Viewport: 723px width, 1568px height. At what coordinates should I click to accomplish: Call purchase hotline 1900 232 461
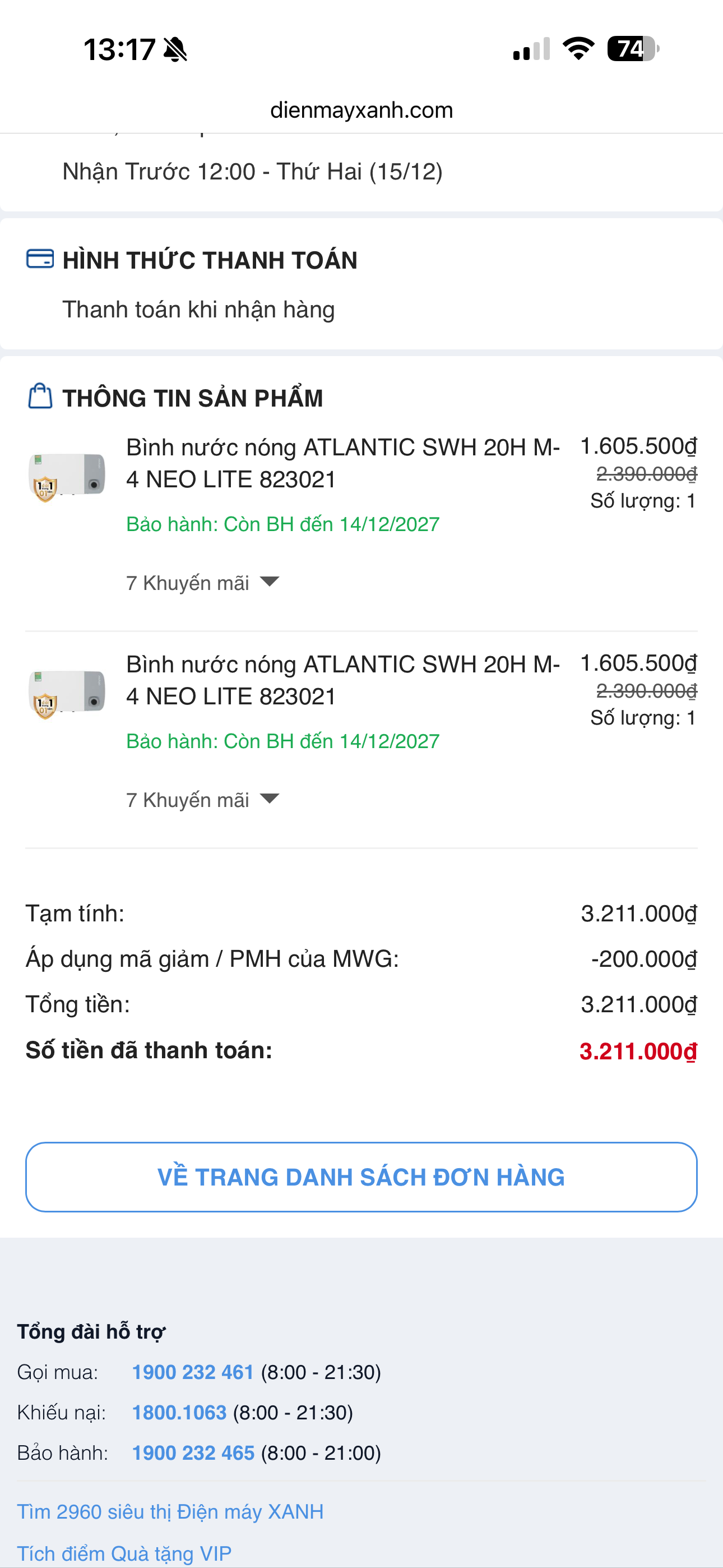tap(193, 1372)
